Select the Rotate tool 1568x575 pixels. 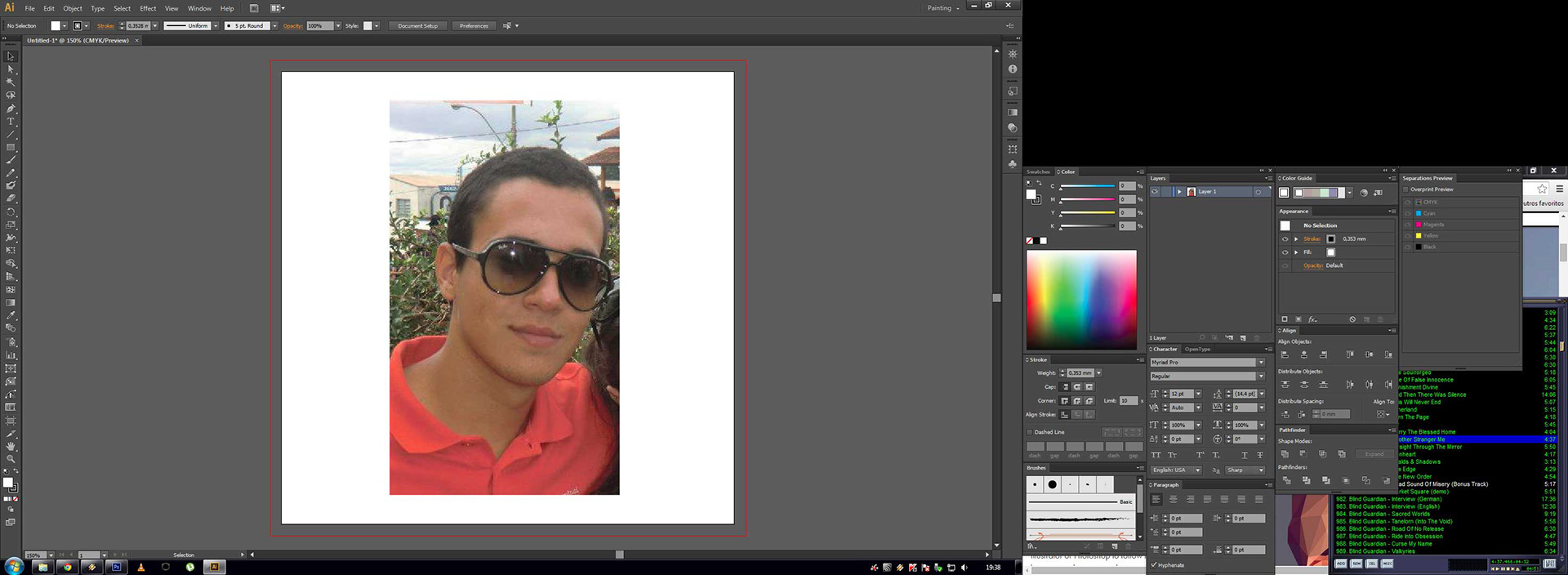11,212
